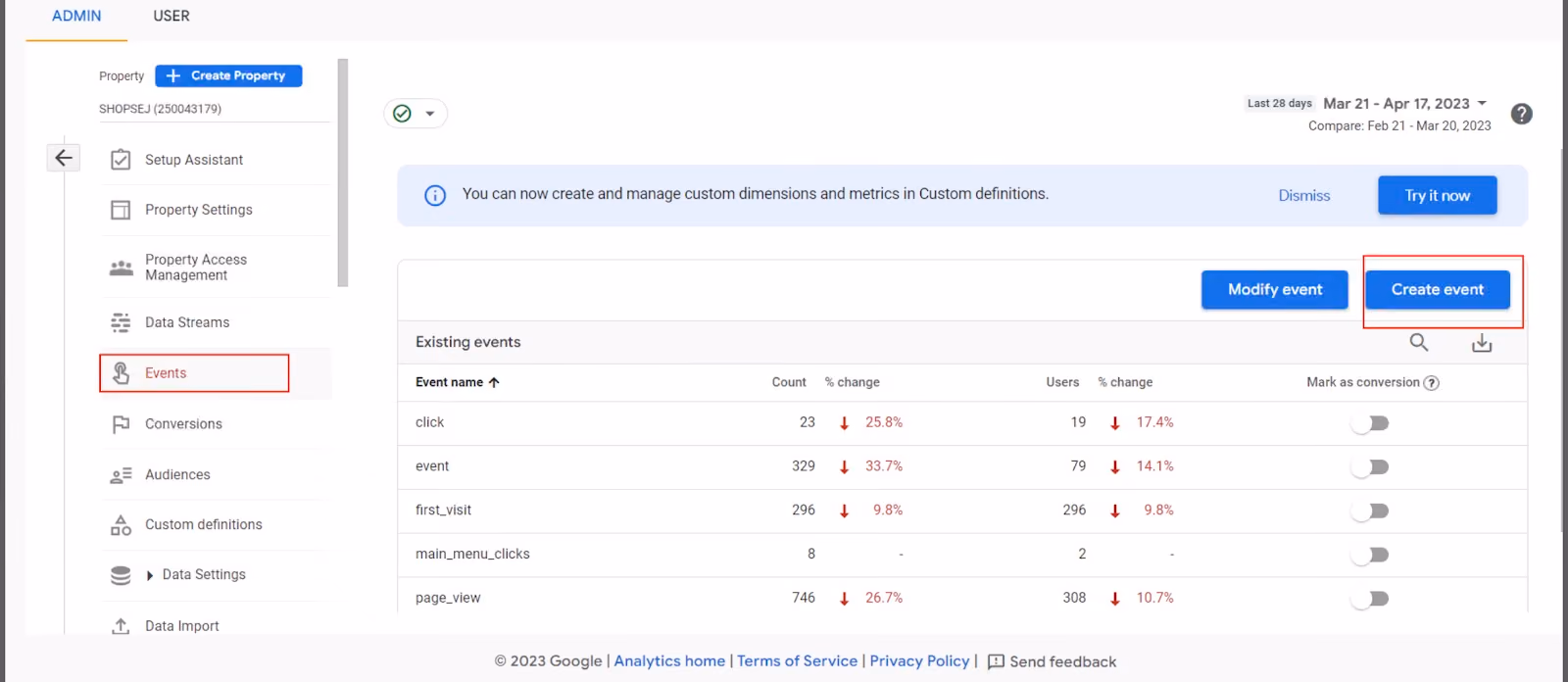The image size is (1568, 682).
Task: Click the back arrow icon
Action: coord(64,158)
